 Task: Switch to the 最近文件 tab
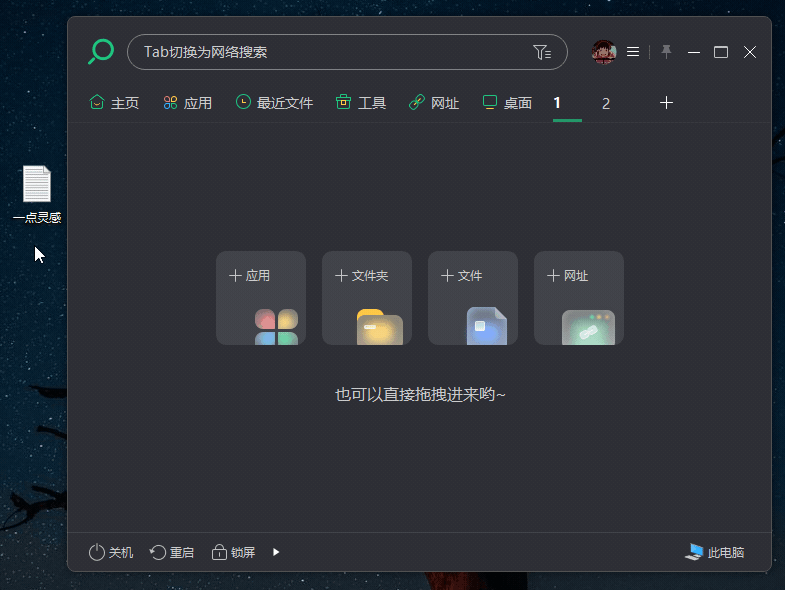(274, 103)
